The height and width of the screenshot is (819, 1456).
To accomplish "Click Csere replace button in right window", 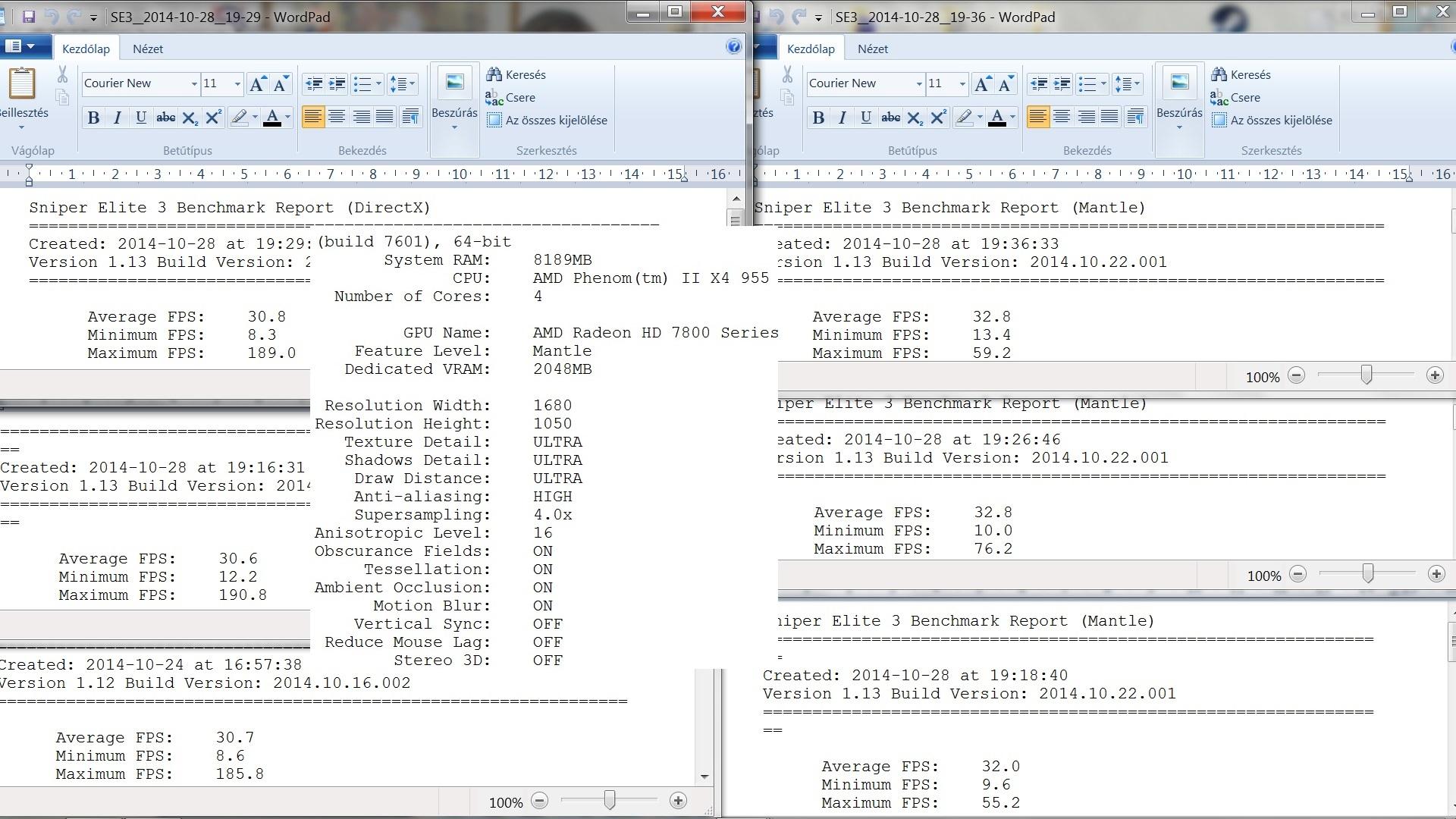I will click(x=1235, y=97).
